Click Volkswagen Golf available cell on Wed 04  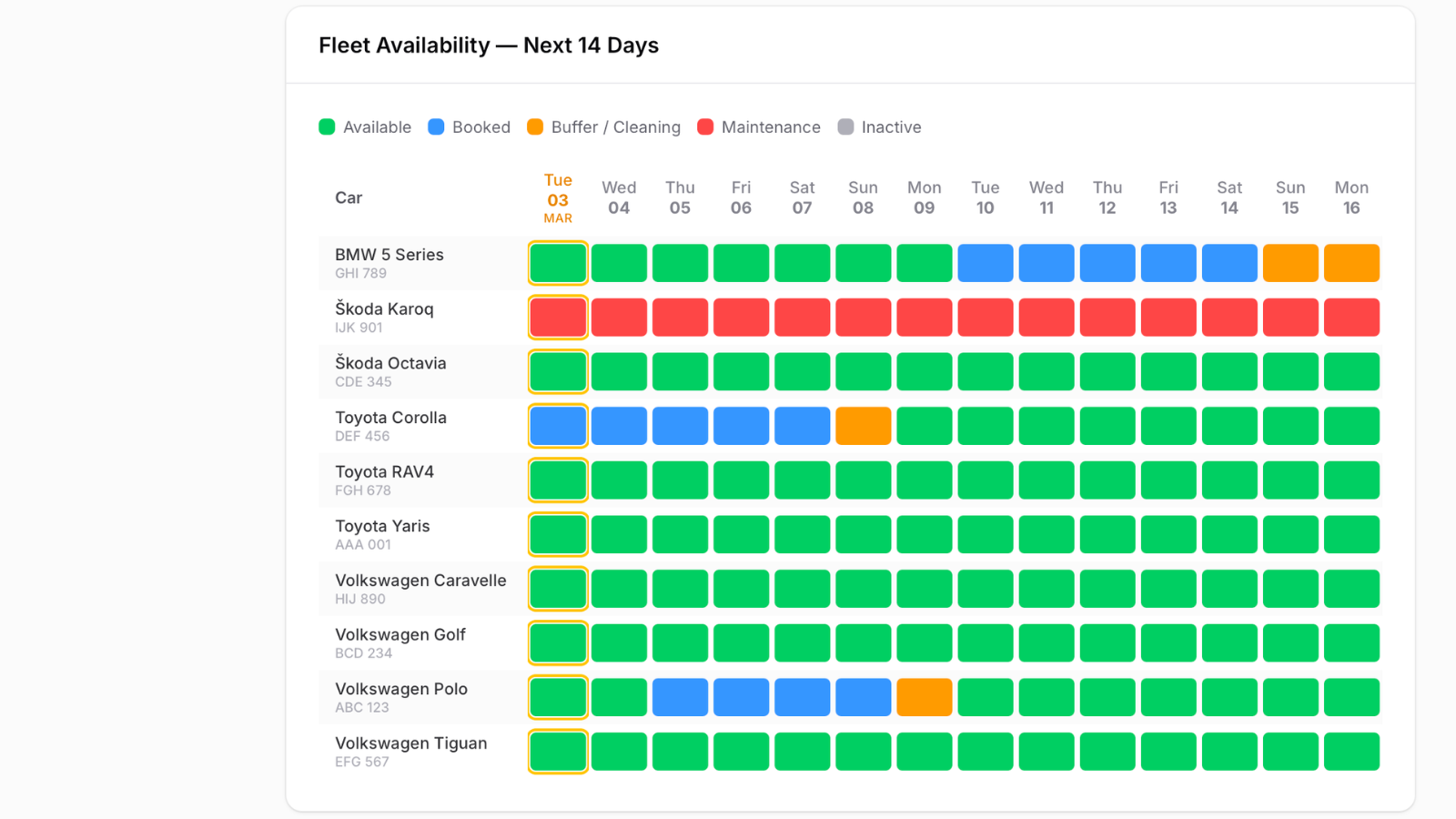[x=619, y=643]
